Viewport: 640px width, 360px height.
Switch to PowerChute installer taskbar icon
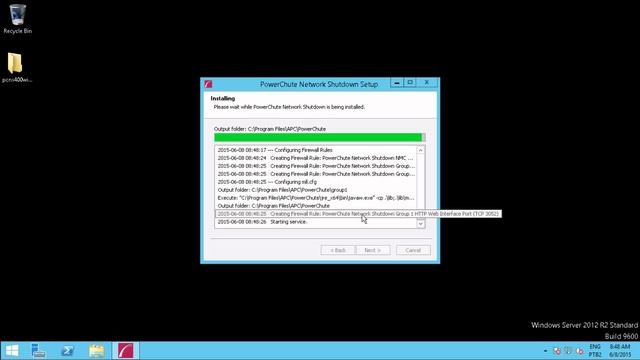coord(125,351)
